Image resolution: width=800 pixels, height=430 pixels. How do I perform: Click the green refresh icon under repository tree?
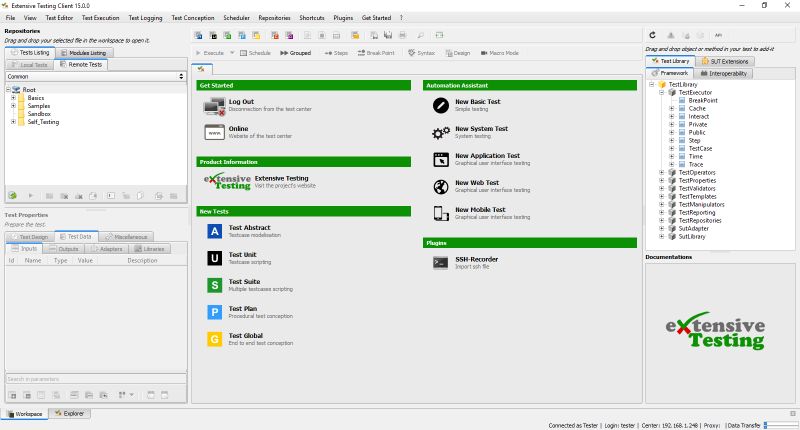point(13,195)
